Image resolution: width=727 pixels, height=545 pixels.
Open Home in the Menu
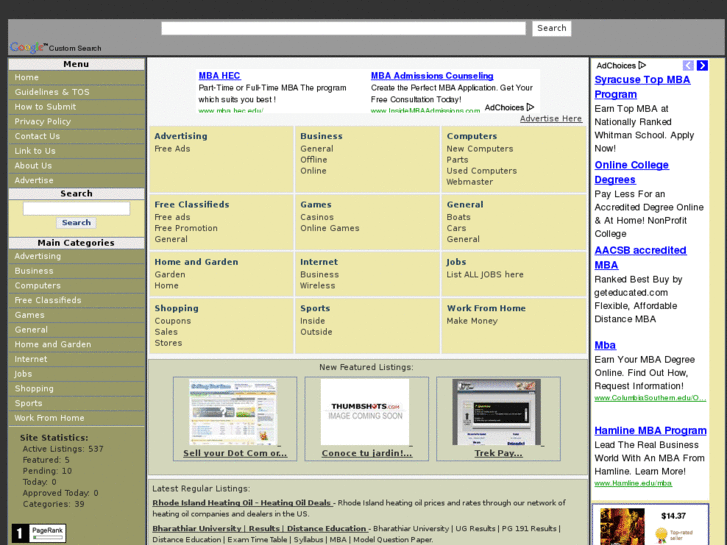pos(77,77)
